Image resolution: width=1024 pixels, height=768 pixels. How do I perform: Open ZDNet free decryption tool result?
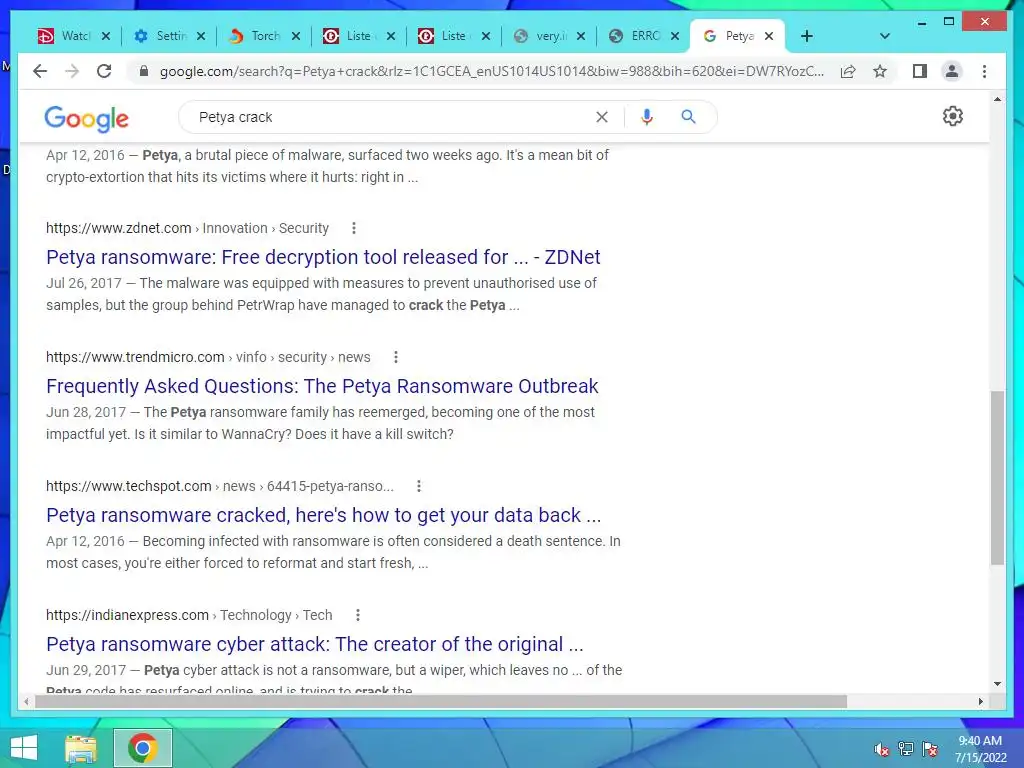click(323, 257)
